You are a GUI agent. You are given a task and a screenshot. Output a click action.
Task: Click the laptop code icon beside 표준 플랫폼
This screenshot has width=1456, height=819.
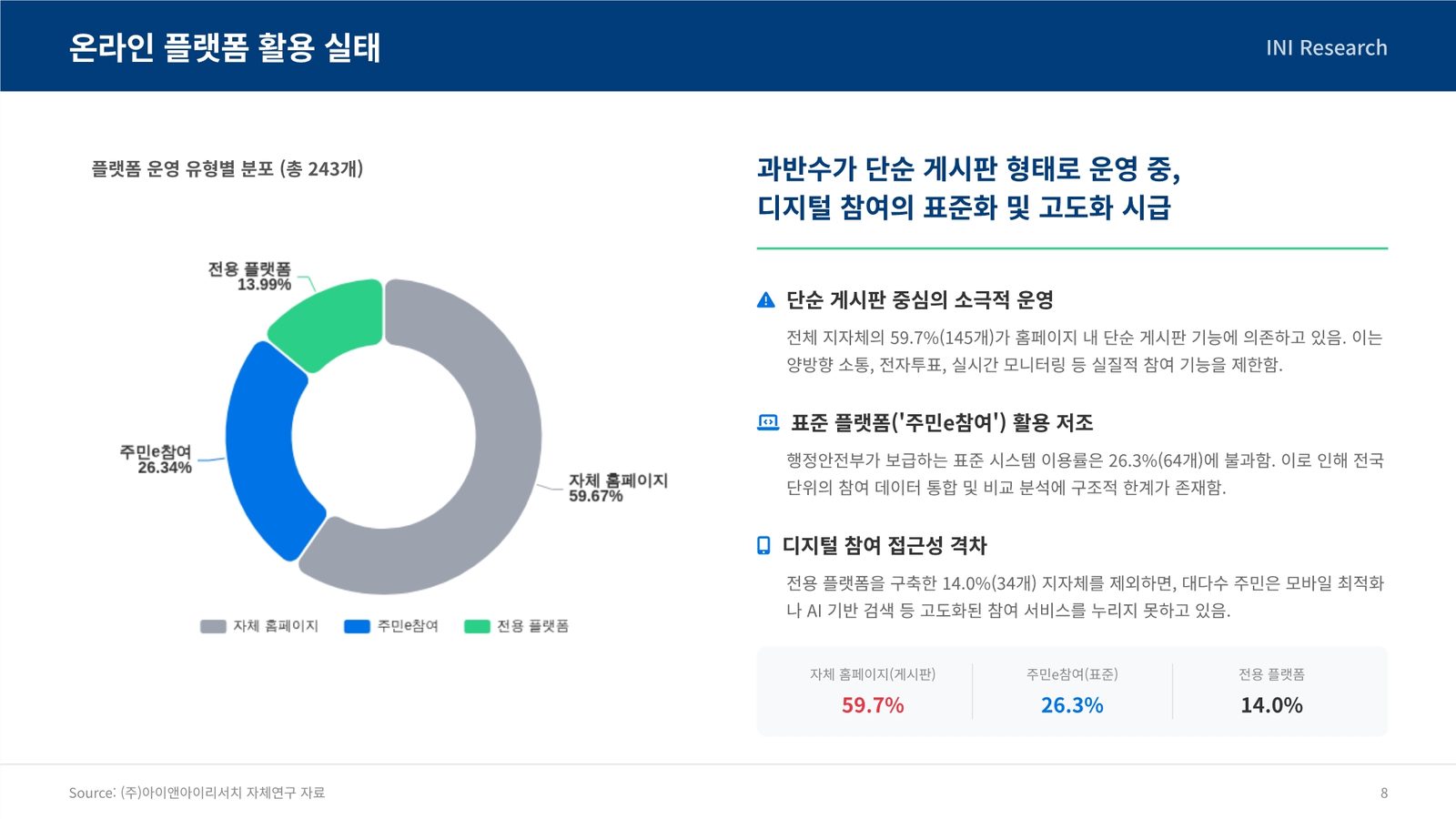[x=768, y=422]
